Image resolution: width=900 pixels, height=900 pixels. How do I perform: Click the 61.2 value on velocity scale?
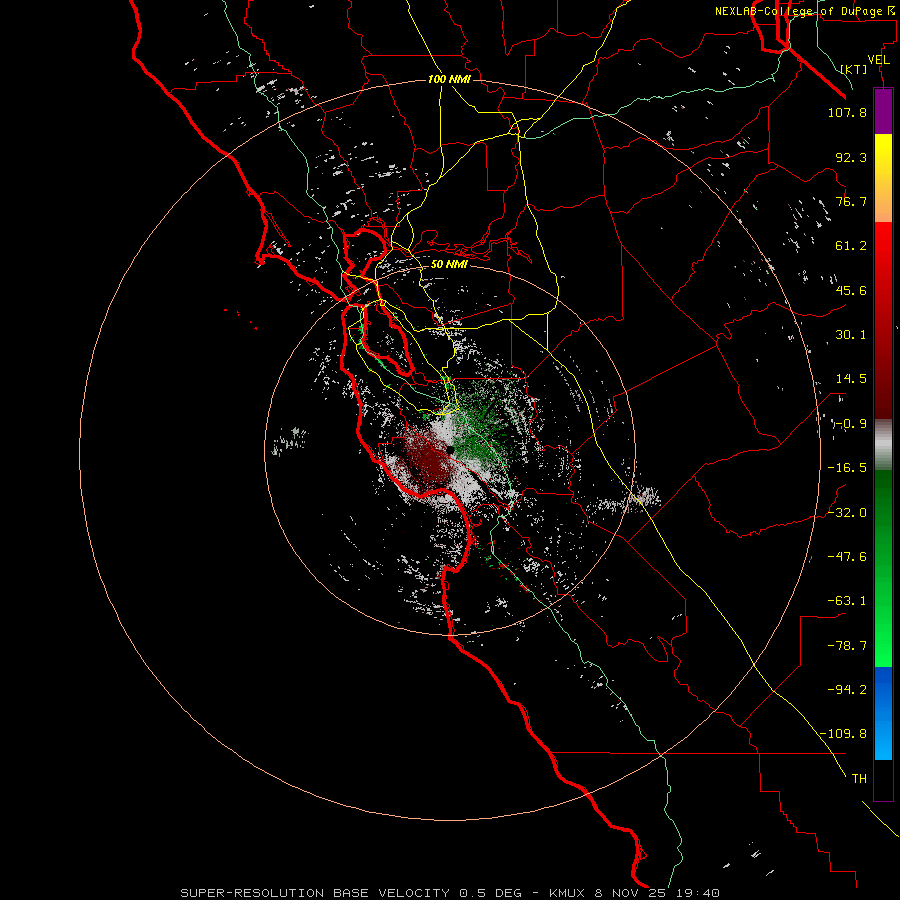[x=851, y=246]
